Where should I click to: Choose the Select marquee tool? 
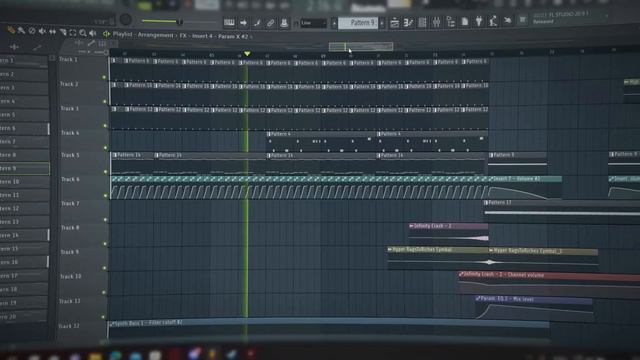tap(73, 33)
